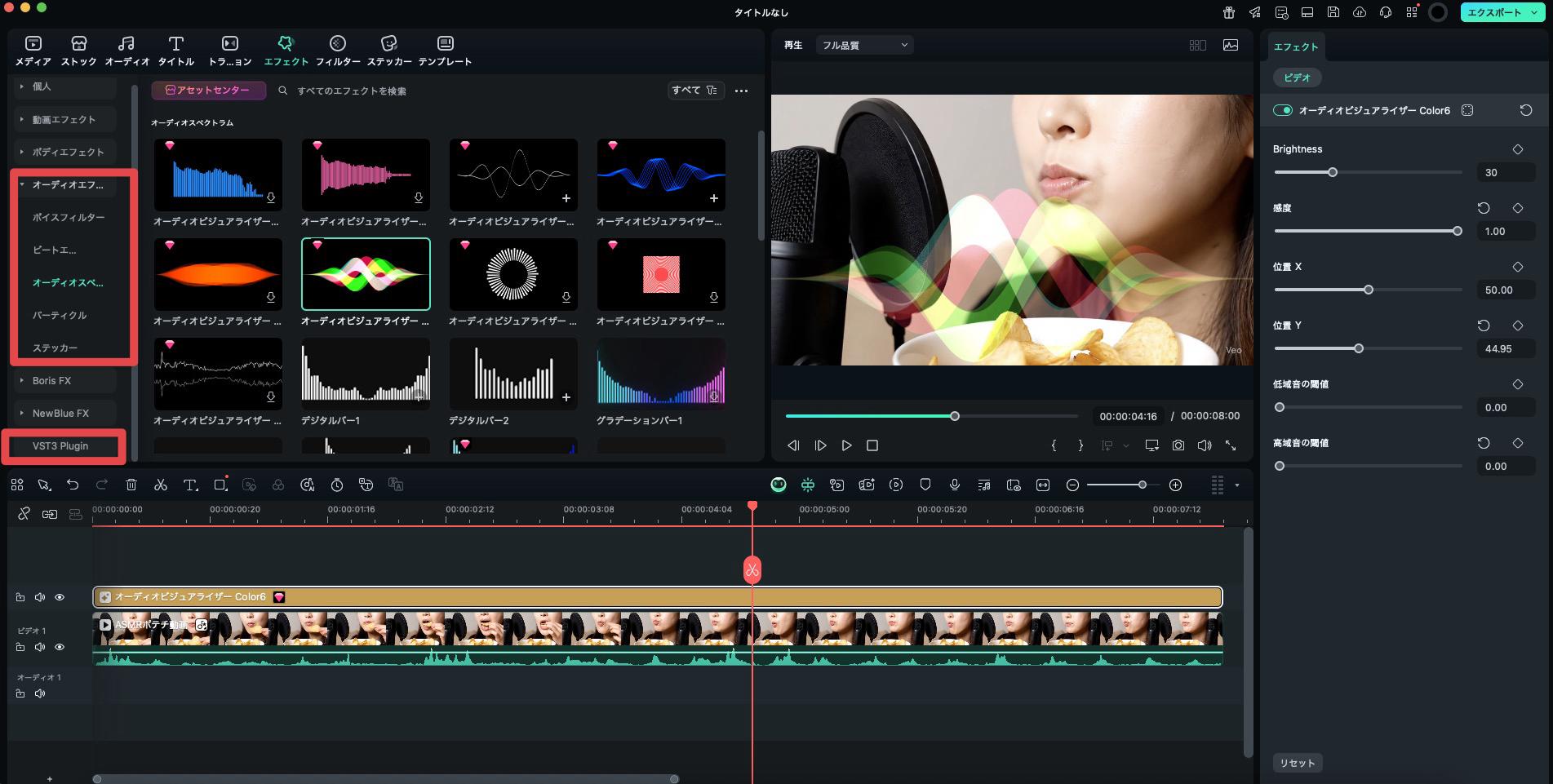Click the mark-out curly bracket icon
Image resolution: width=1553 pixels, height=784 pixels.
coord(1080,445)
